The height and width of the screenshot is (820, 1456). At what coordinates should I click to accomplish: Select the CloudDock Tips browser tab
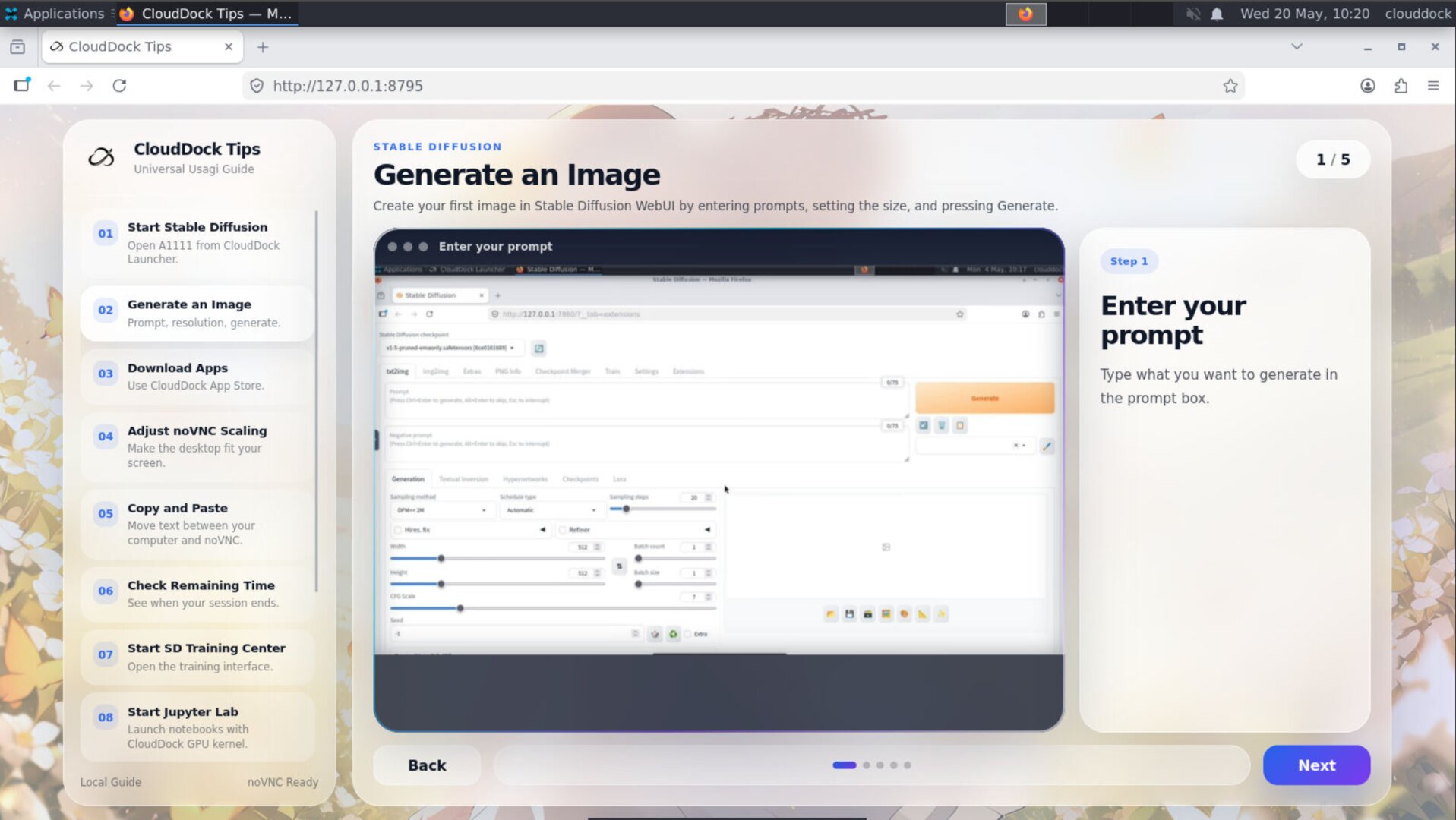(x=142, y=47)
